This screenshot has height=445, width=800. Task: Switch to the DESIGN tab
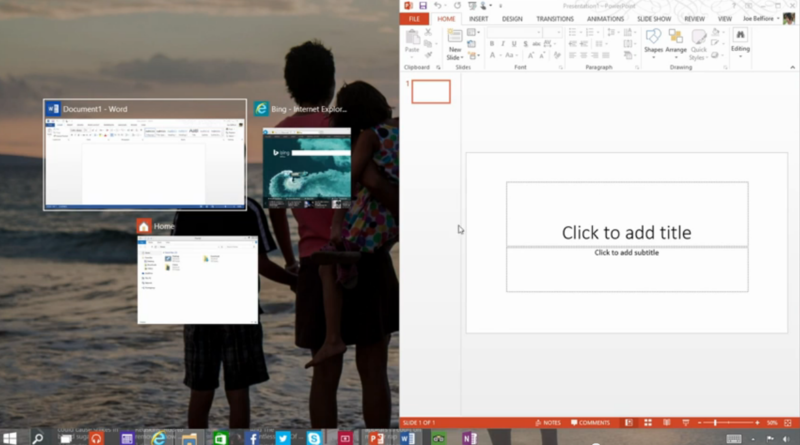(x=512, y=19)
